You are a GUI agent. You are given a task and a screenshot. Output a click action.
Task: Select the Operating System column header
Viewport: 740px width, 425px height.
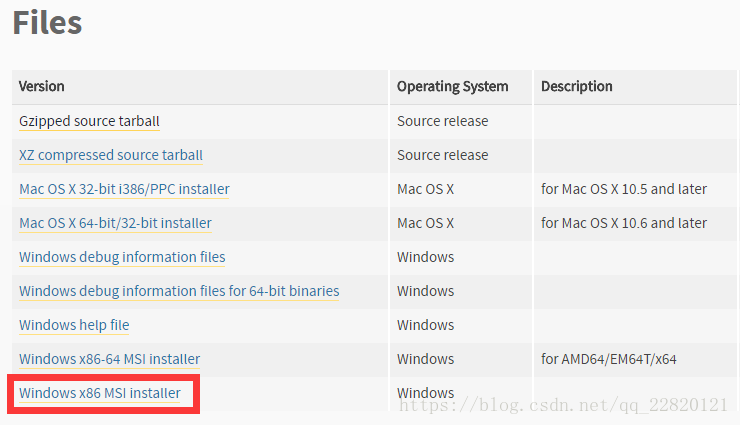point(452,87)
